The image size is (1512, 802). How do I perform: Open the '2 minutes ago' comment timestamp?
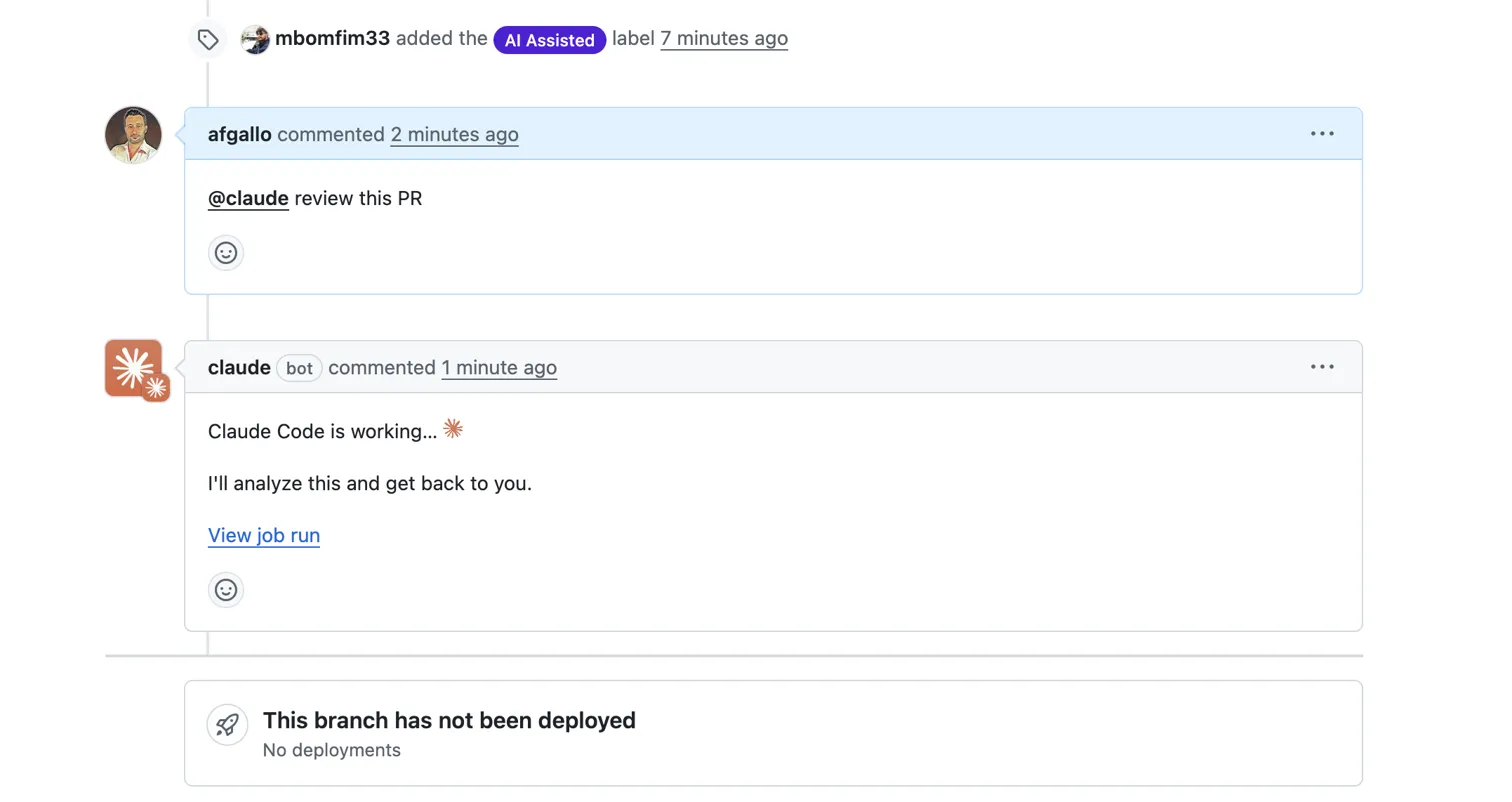pos(454,134)
